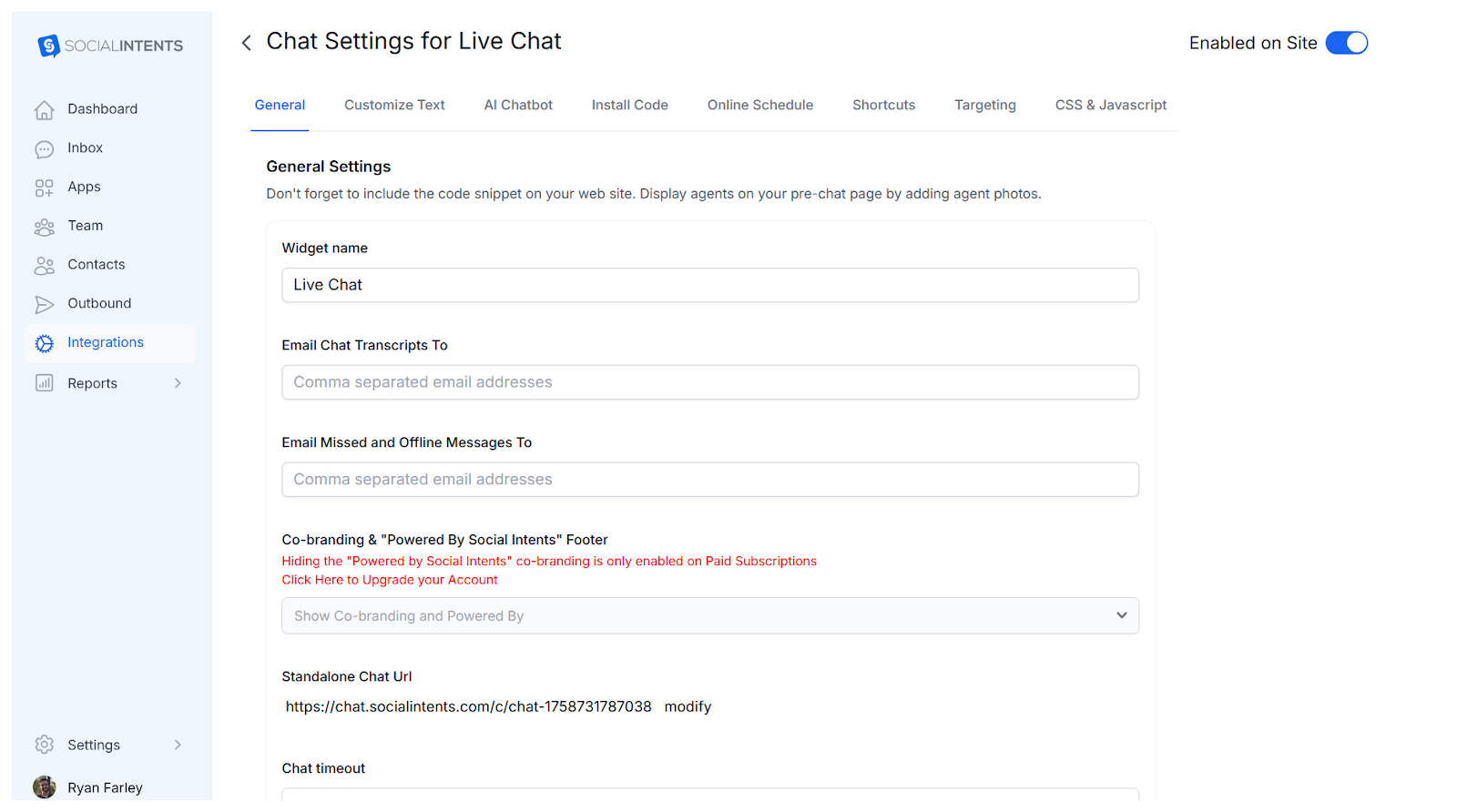Expand the Reports submenu chevron
Viewport: 1457px width, 812px height.
[x=178, y=383]
